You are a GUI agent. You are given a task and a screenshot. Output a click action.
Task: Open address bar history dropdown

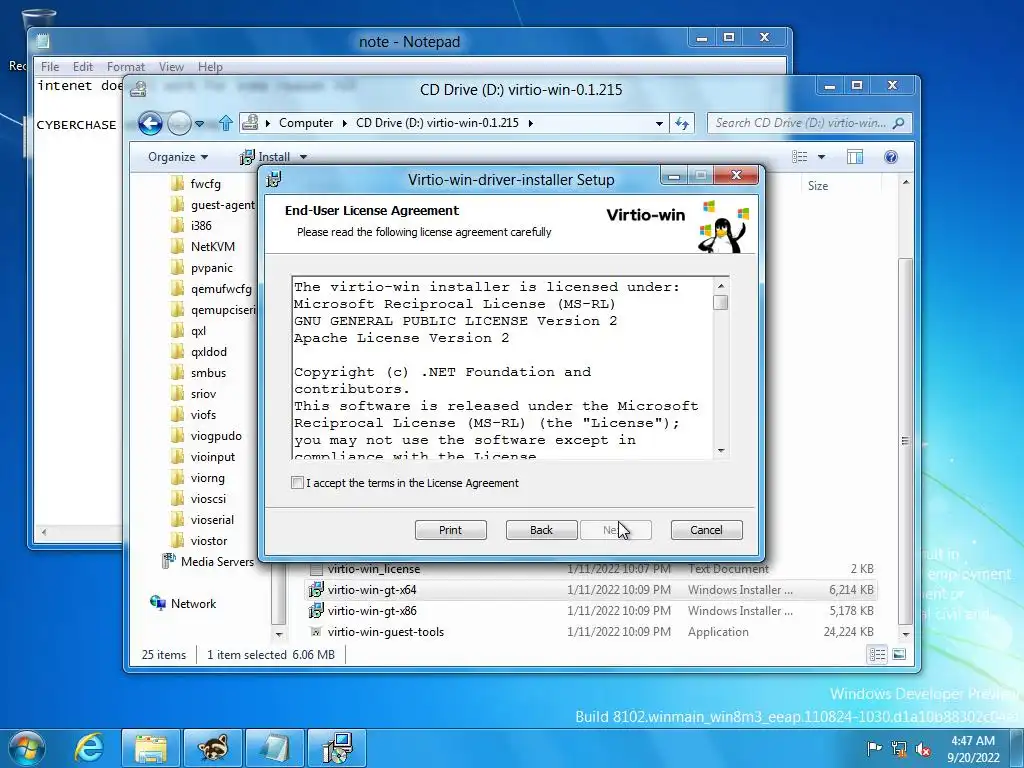(660, 123)
